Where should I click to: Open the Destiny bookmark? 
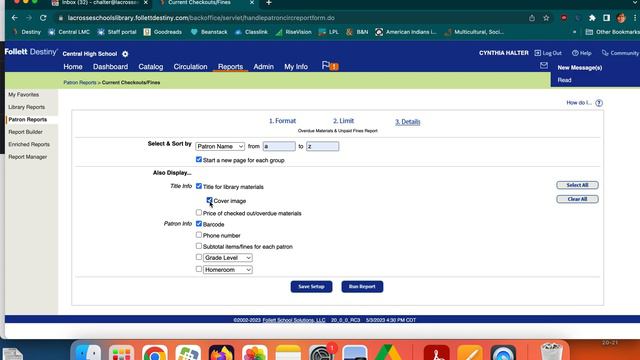27,32
